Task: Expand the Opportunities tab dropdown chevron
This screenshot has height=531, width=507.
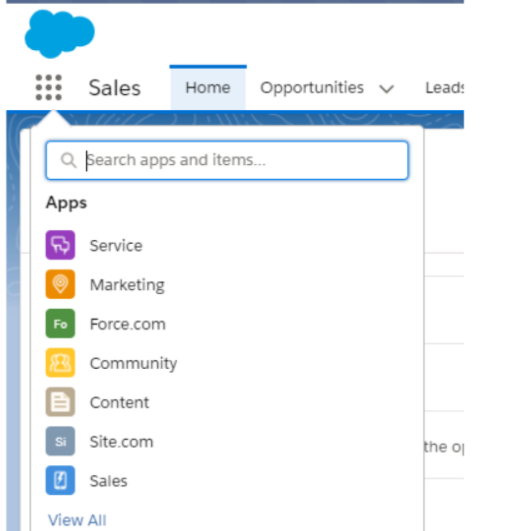Action: (x=386, y=89)
